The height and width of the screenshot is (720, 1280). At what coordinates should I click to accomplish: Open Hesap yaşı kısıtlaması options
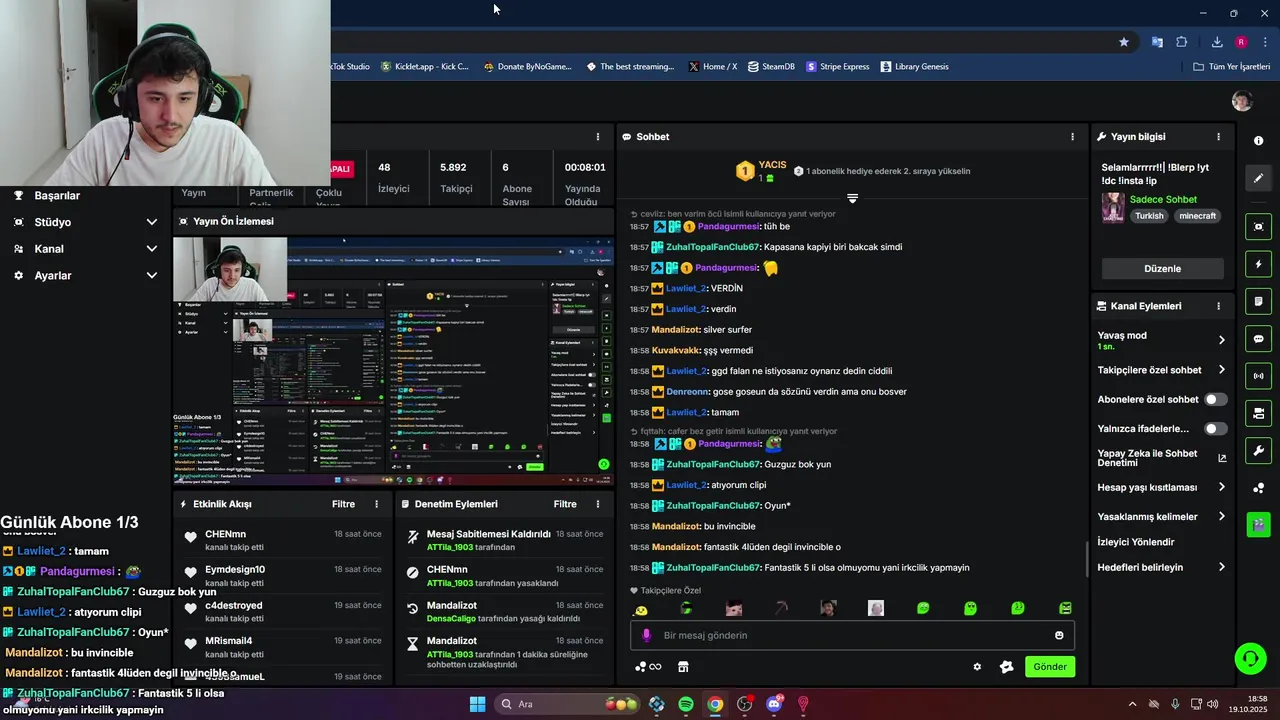point(1221,487)
